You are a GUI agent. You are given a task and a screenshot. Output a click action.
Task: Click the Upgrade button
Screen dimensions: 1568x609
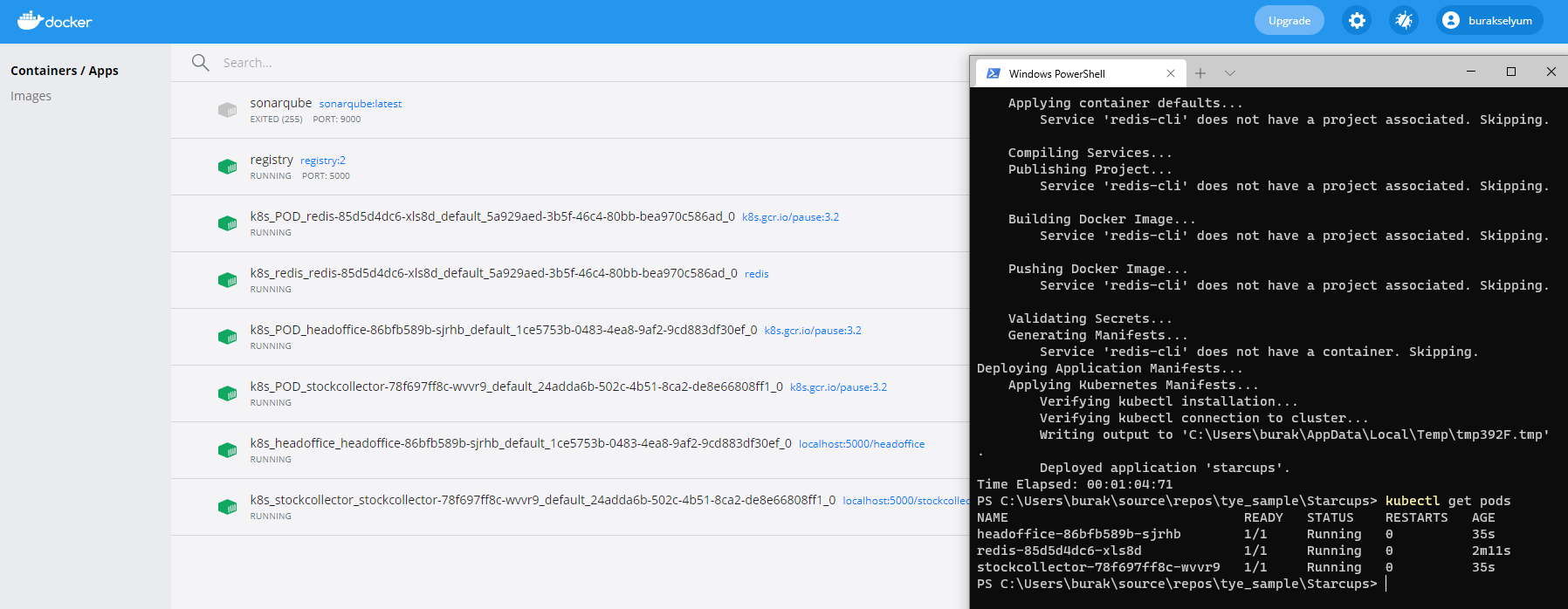(1289, 20)
